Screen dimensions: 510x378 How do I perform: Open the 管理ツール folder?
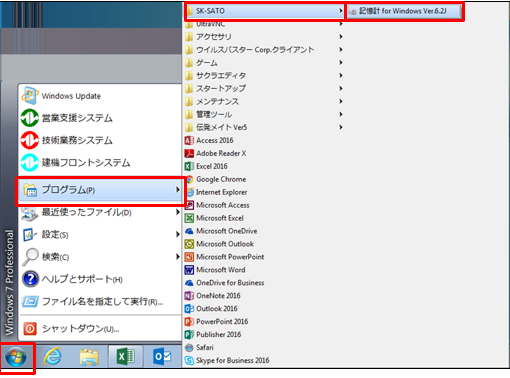263,114
